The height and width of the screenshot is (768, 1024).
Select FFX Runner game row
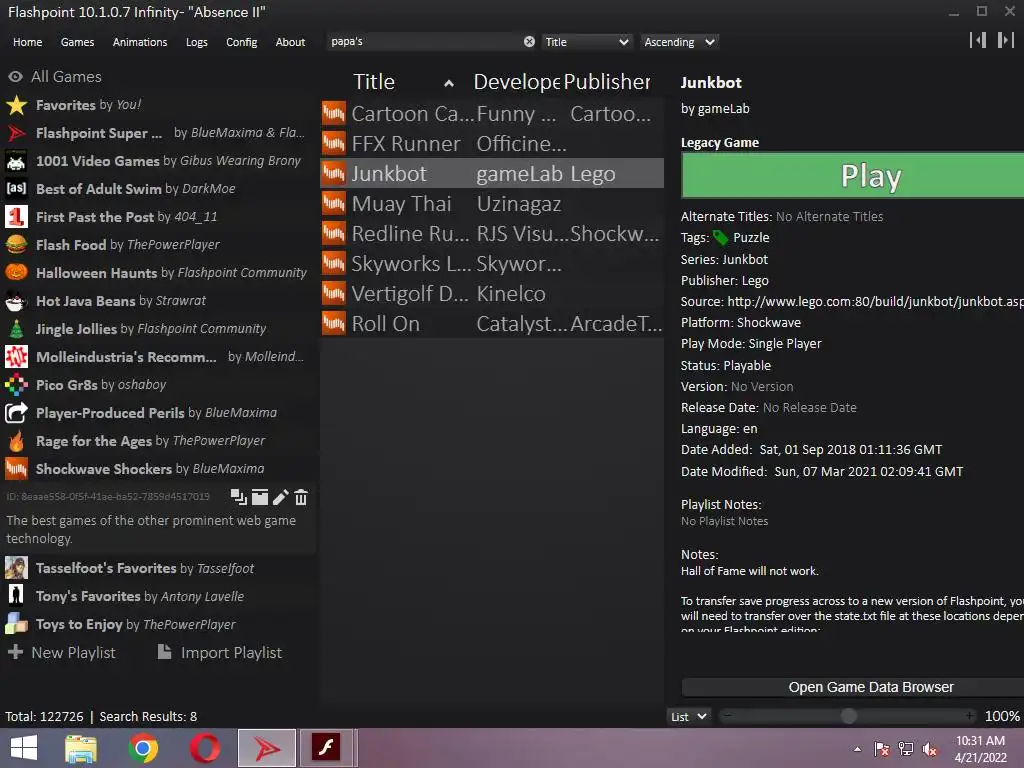pyautogui.click(x=492, y=144)
